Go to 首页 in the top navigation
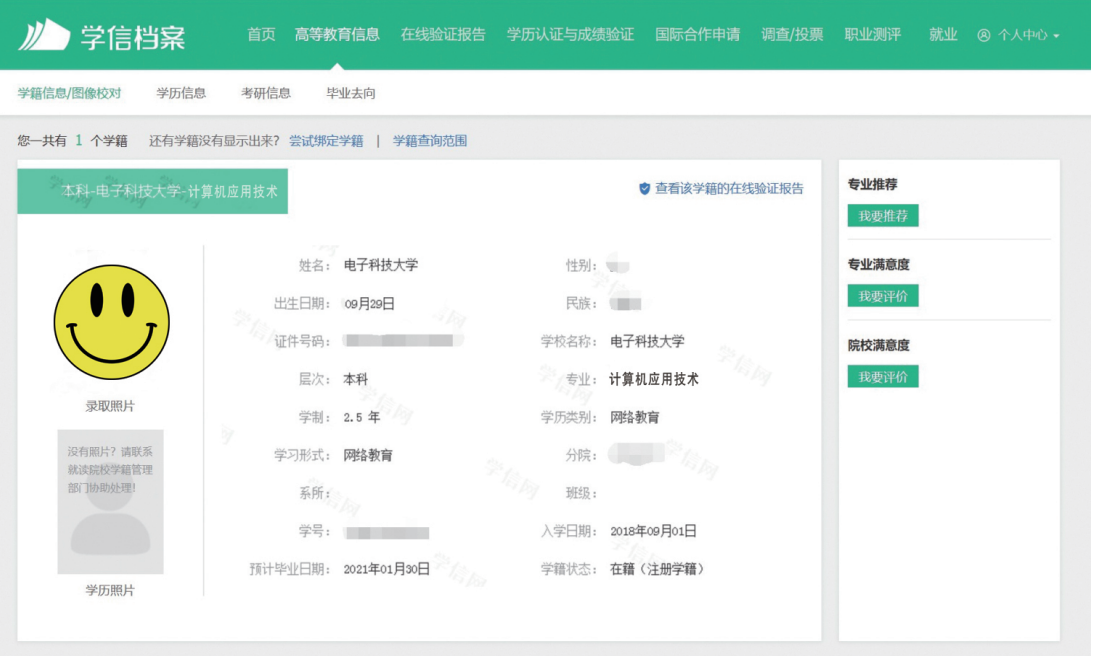 (x=261, y=34)
